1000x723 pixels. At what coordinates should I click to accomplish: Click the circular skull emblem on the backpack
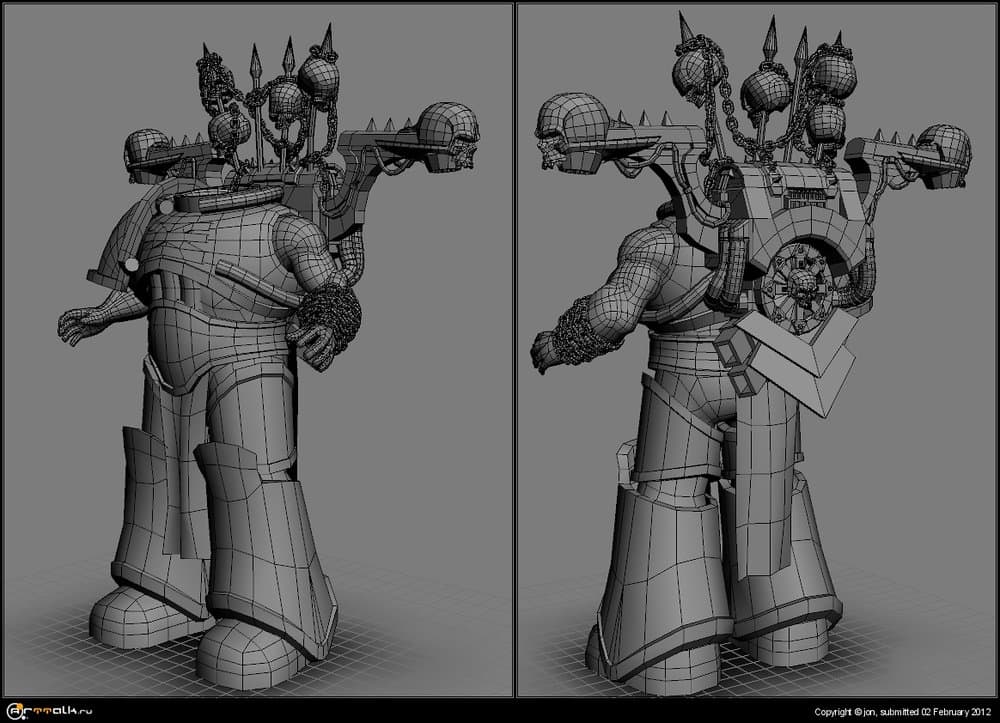pyautogui.click(x=800, y=286)
